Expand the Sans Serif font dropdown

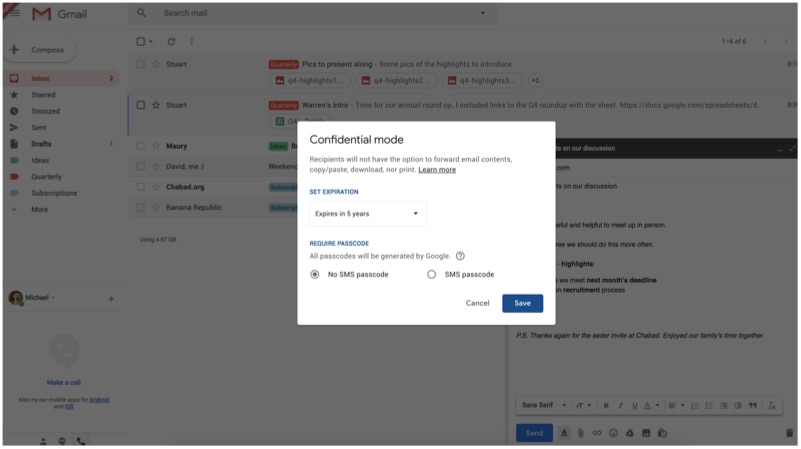click(x=544, y=405)
